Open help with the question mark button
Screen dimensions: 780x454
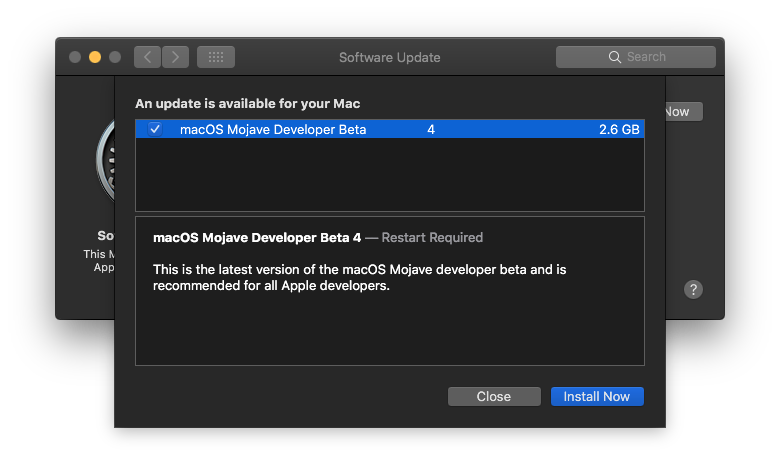tap(693, 289)
